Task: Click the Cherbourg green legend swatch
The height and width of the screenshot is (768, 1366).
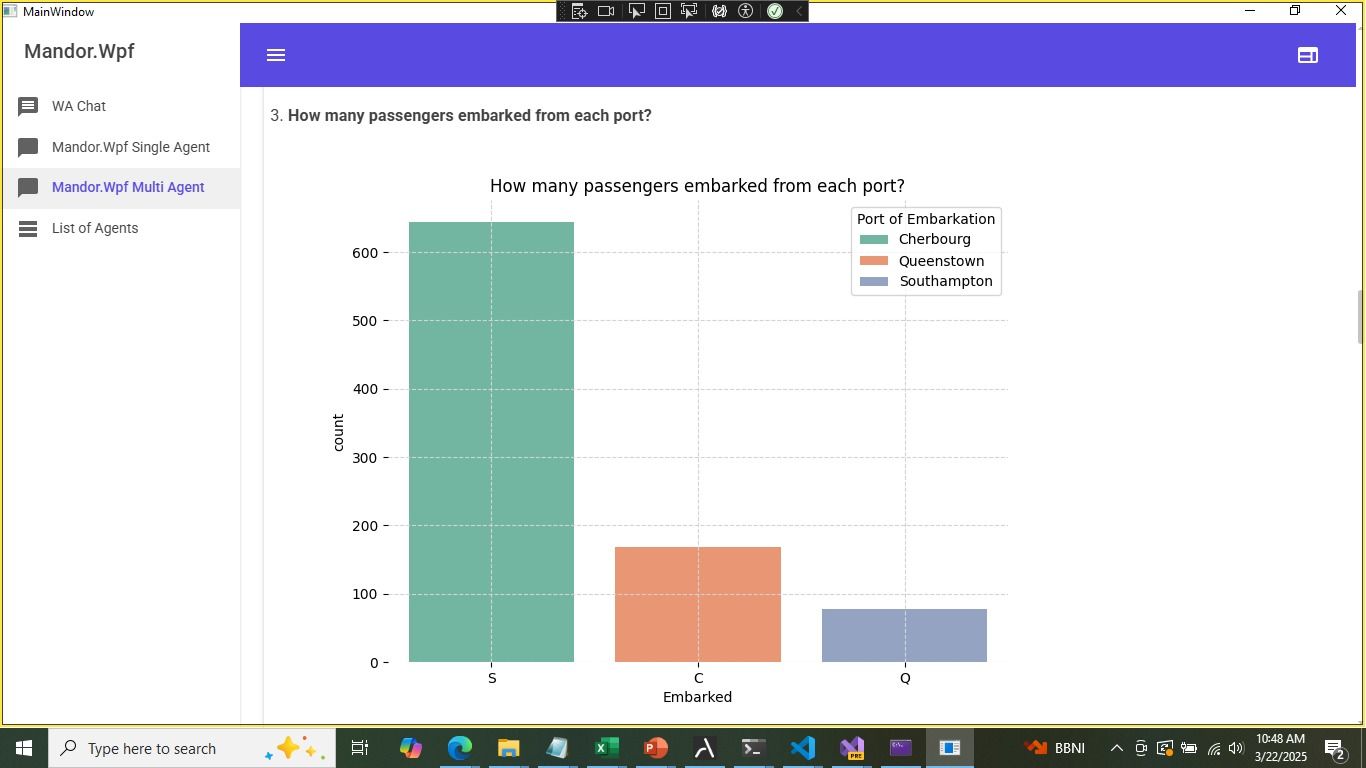Action: 874,240
